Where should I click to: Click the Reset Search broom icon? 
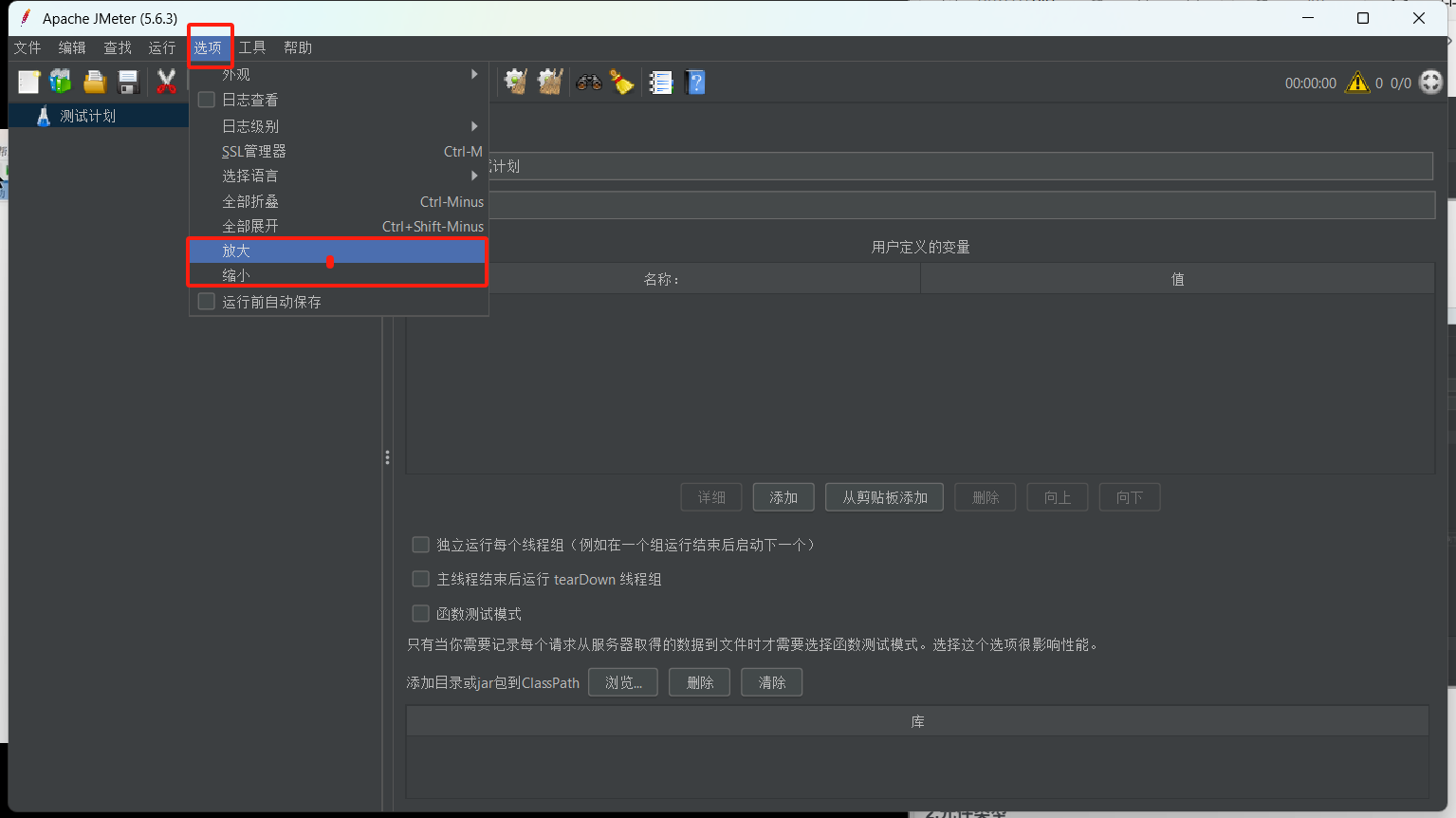pos(621,83)
